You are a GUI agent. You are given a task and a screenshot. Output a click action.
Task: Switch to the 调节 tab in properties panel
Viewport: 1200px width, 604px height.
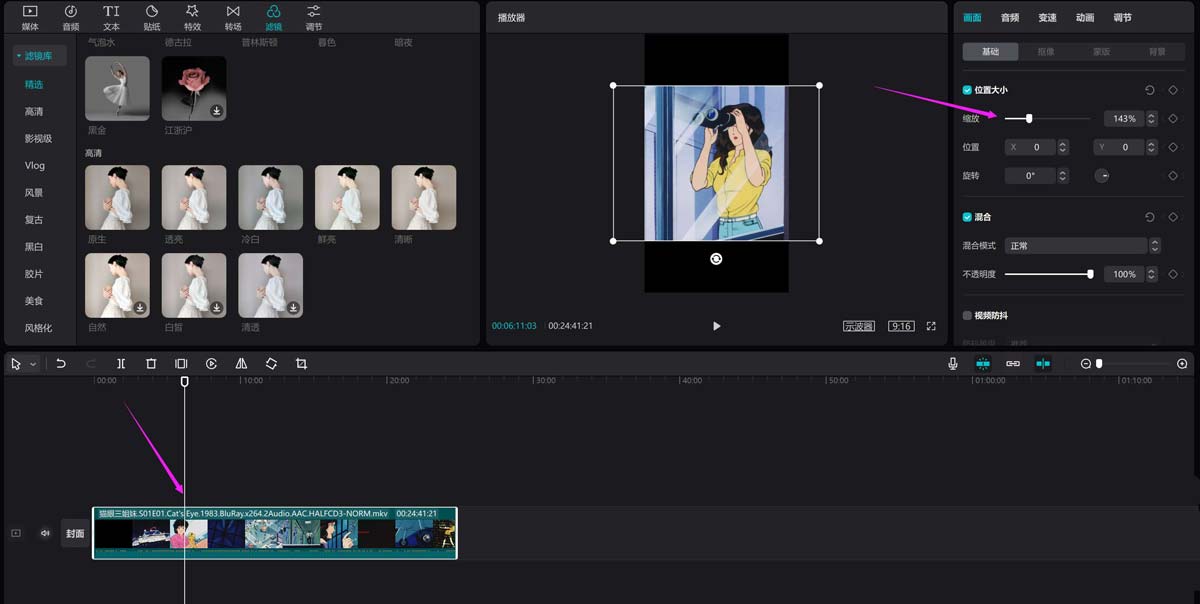tap(1123, 18)
